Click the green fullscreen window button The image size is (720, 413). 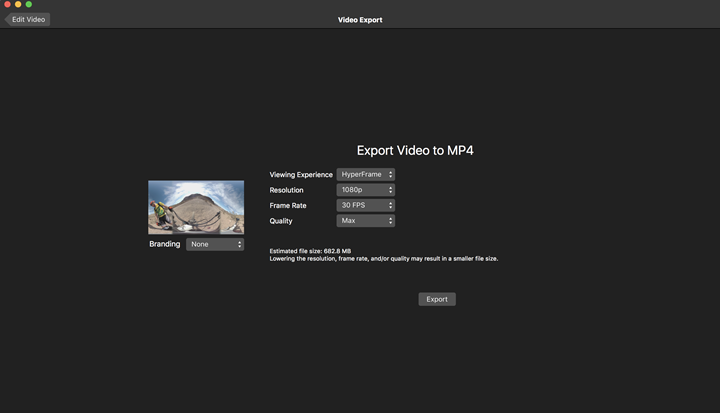click(28, 4)
